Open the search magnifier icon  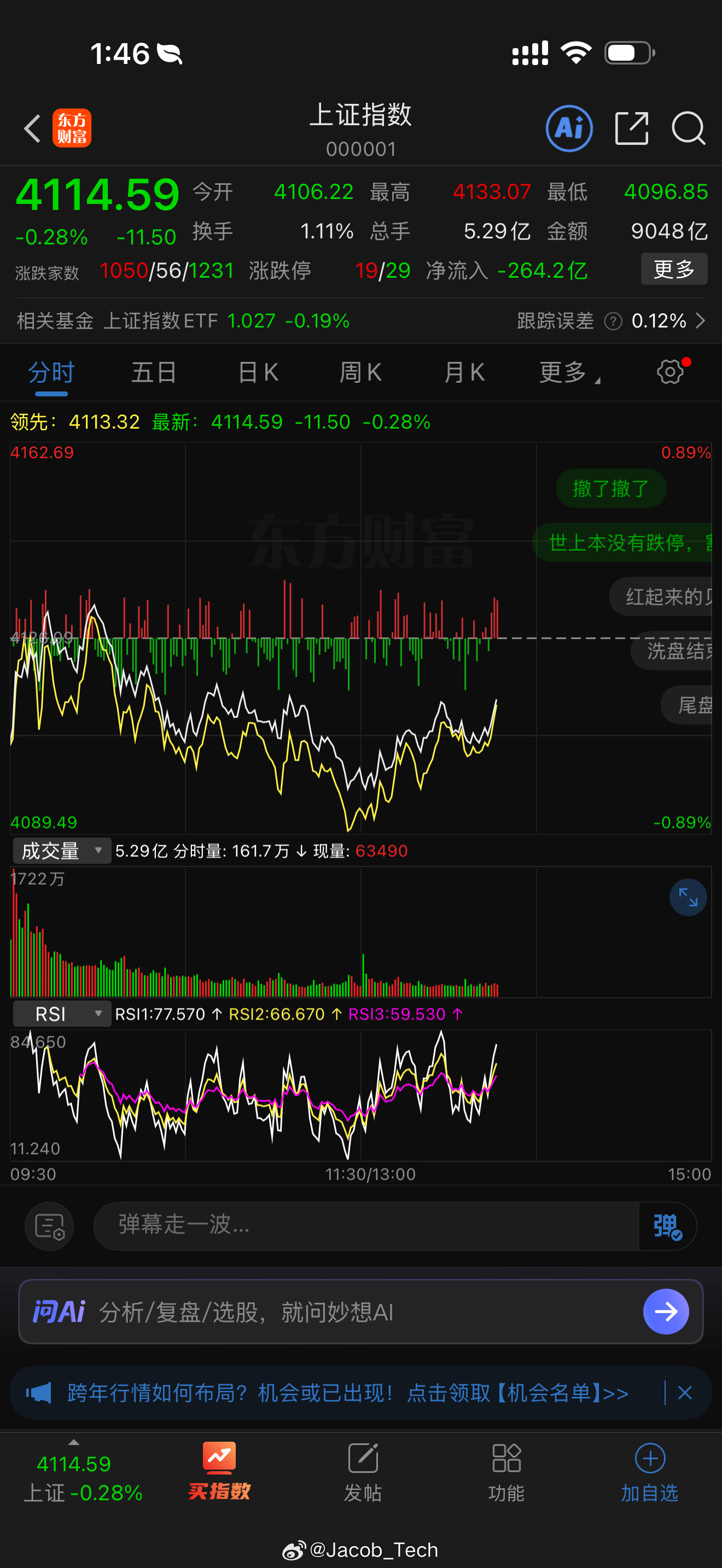689,128
